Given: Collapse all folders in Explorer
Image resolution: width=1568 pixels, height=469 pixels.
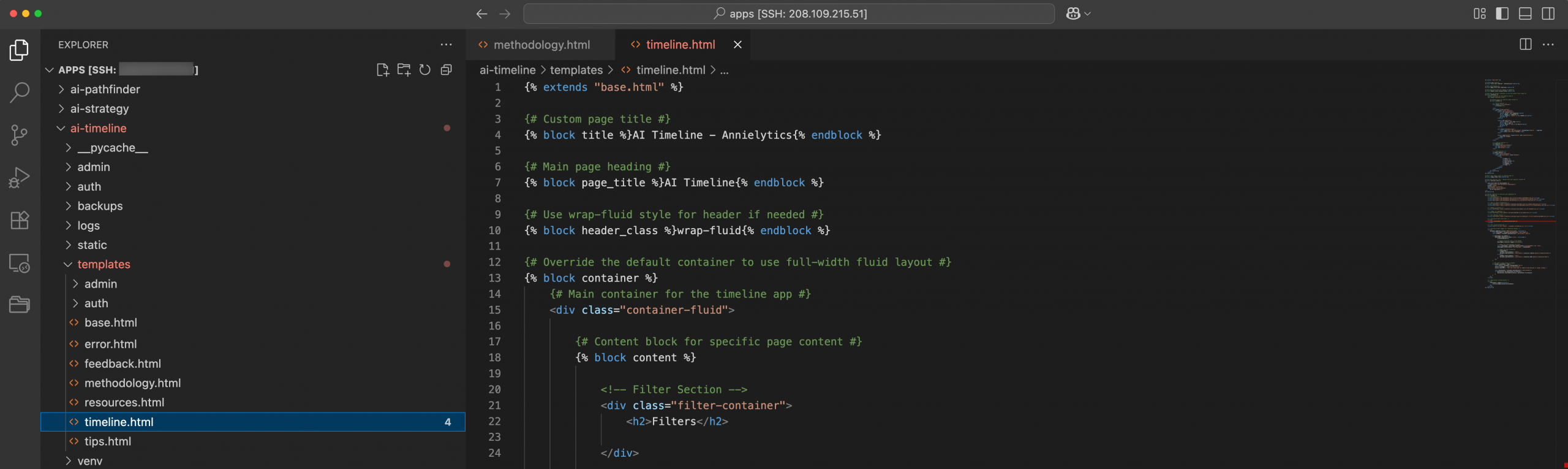Looking at the screenshot, I should [447, 70].
